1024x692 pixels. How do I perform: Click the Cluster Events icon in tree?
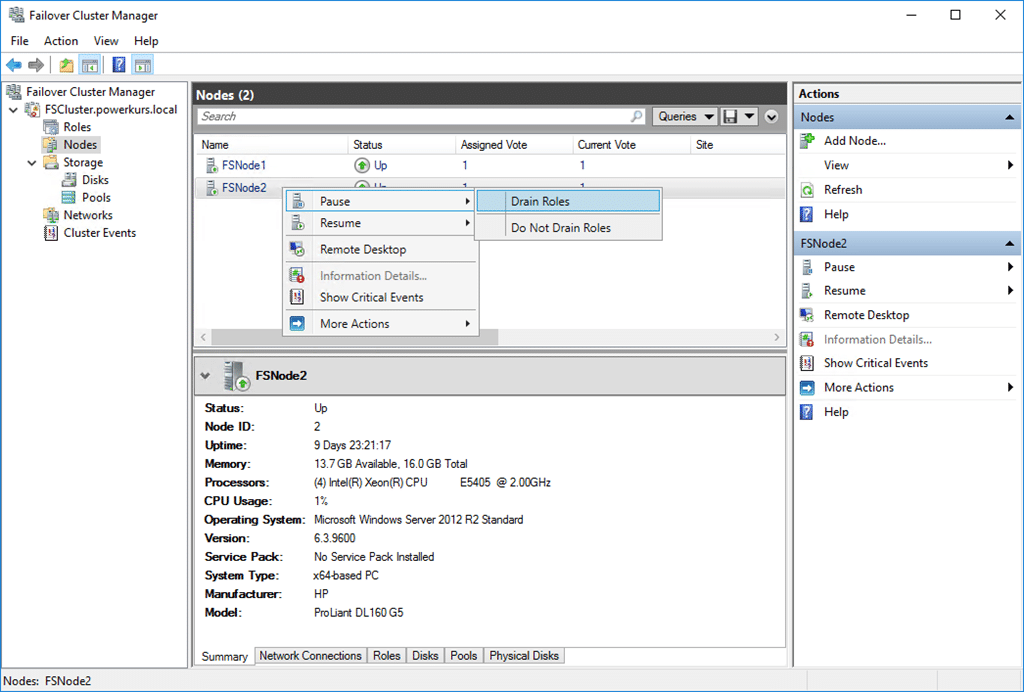51,233
